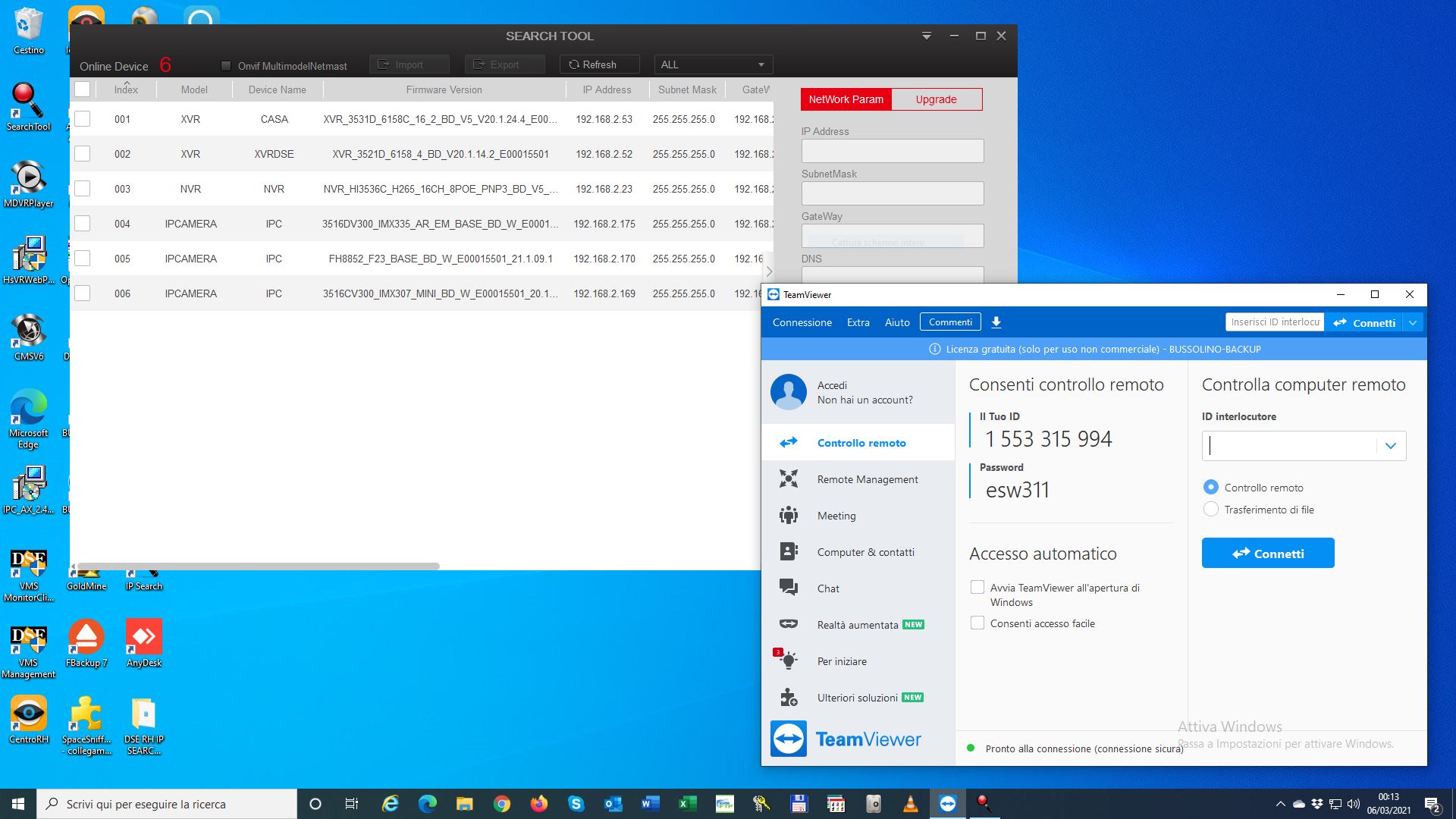This screenshot has height=819, width=1456.
Task: Launch Word from the taskbar
Action: click(x=650, y=804)
